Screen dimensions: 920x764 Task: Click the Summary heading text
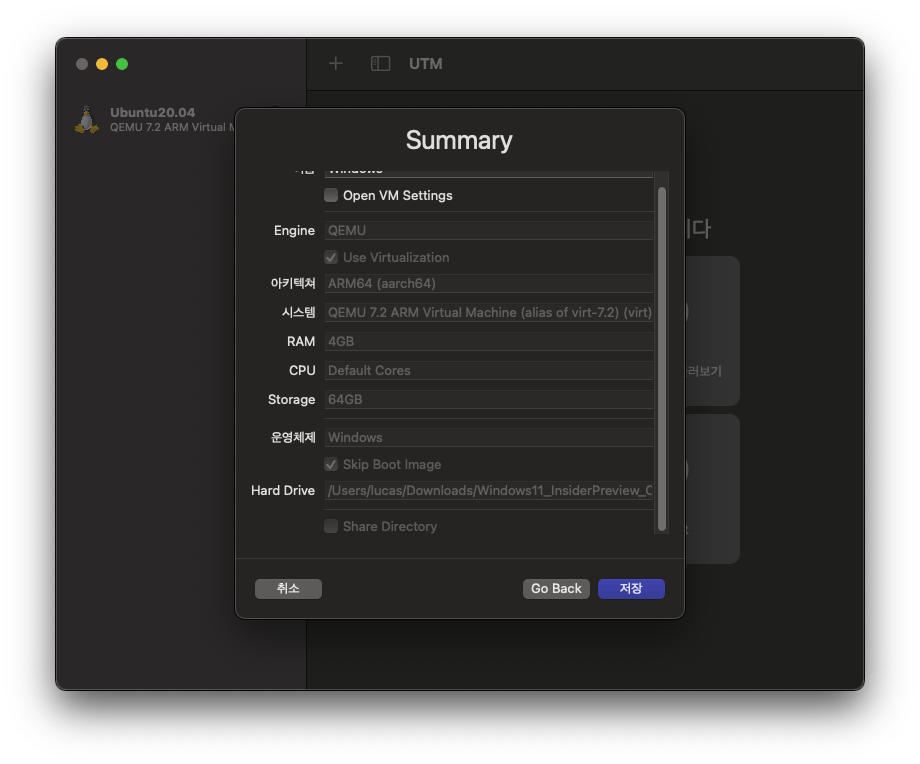point(459,140)
